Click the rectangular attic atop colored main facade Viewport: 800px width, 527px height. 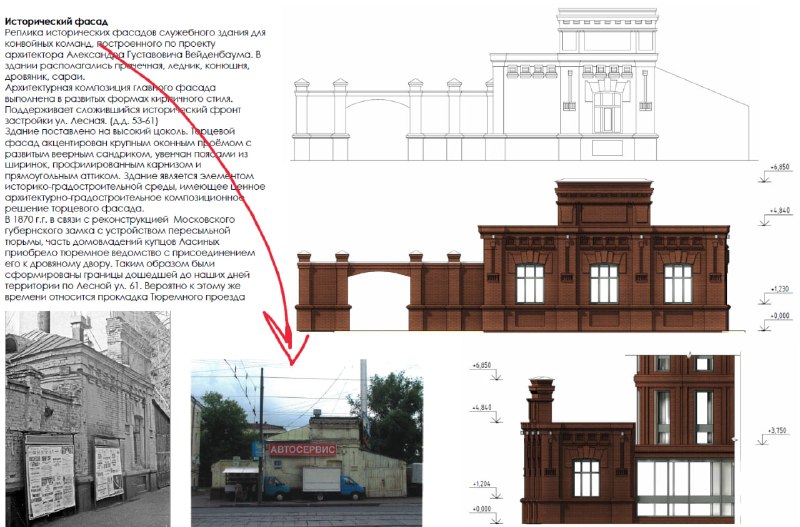coord(604,203)
